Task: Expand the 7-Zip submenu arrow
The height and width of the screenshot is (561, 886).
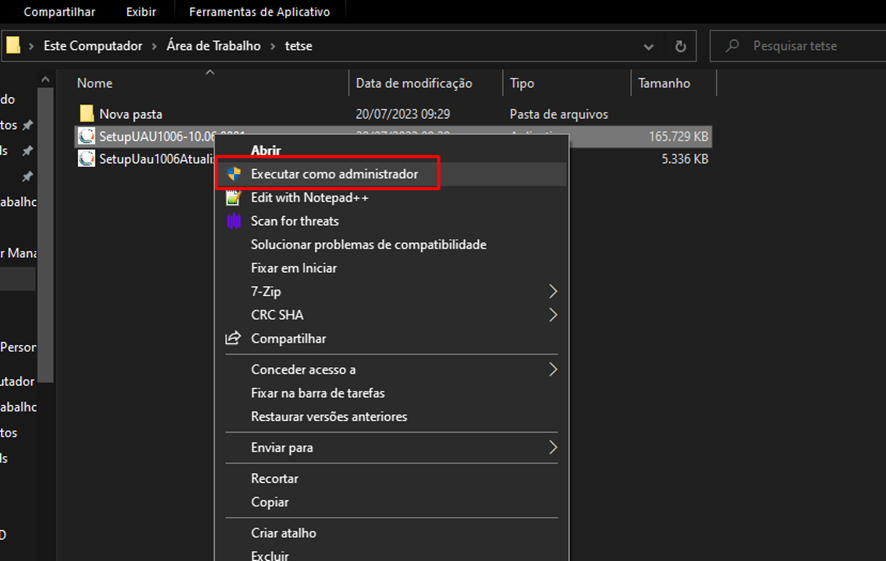Action: click(x=553, y=292)
